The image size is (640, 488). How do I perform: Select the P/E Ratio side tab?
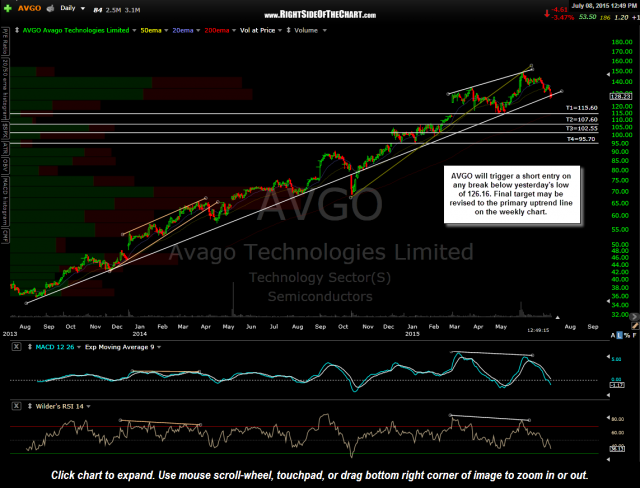tap(5, 42)
